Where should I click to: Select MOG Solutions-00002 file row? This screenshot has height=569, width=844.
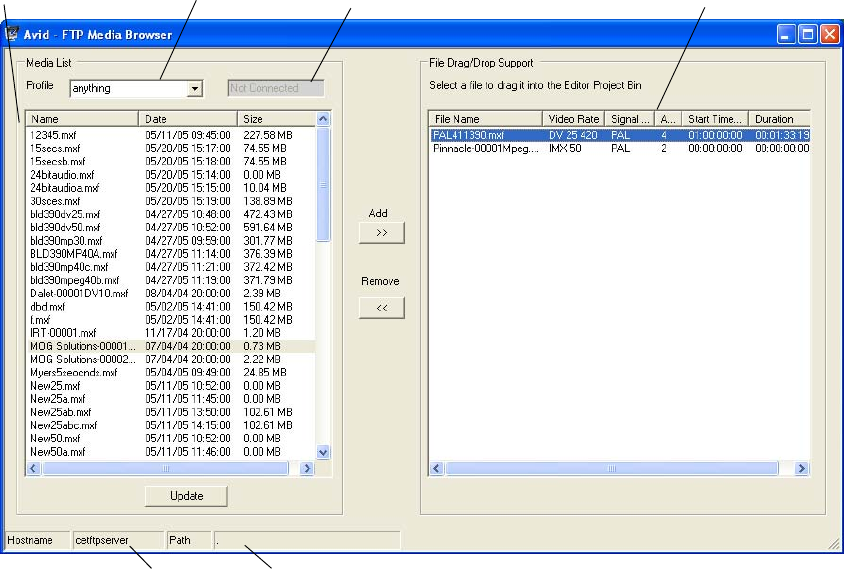point(171,359)
